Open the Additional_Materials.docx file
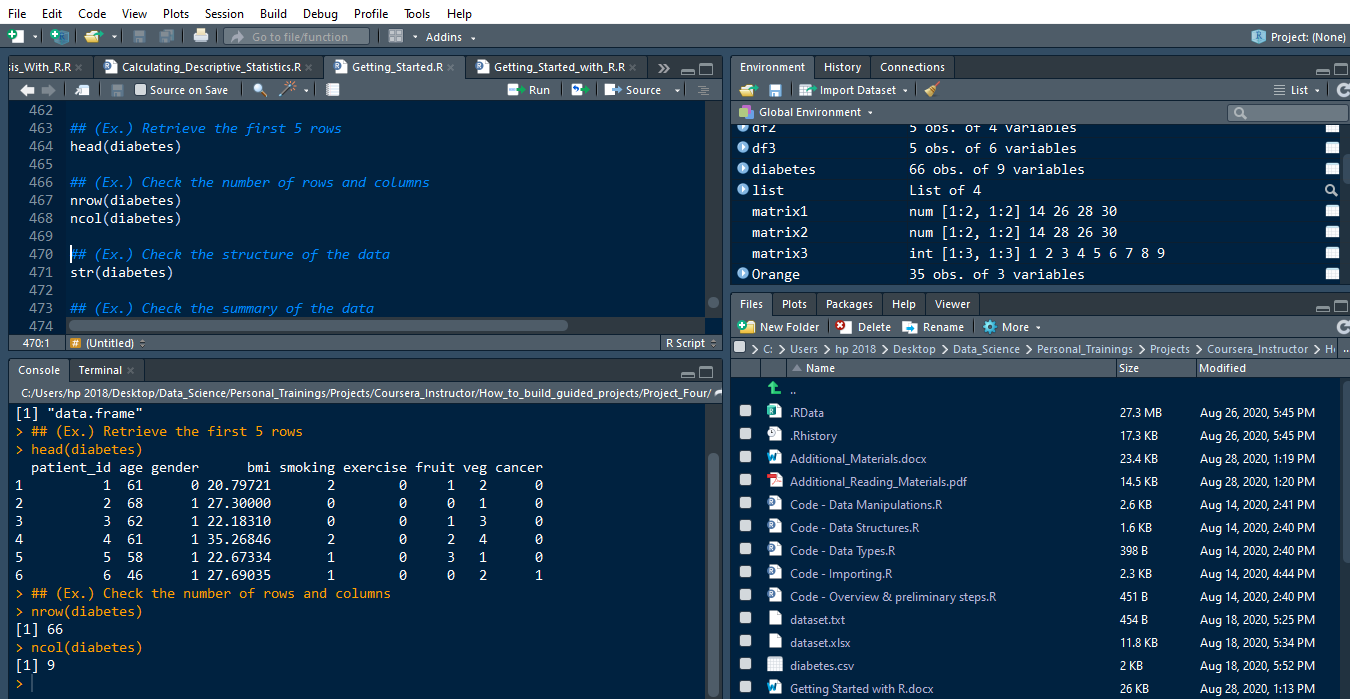1350x699 pixels. 857,459
